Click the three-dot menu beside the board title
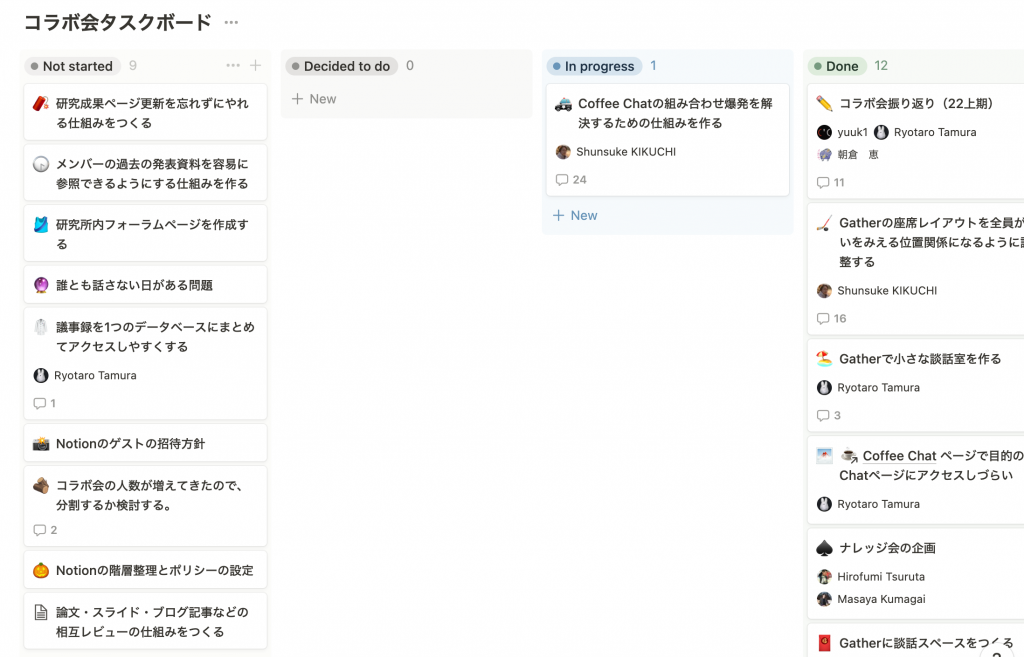 click(231, 22)
